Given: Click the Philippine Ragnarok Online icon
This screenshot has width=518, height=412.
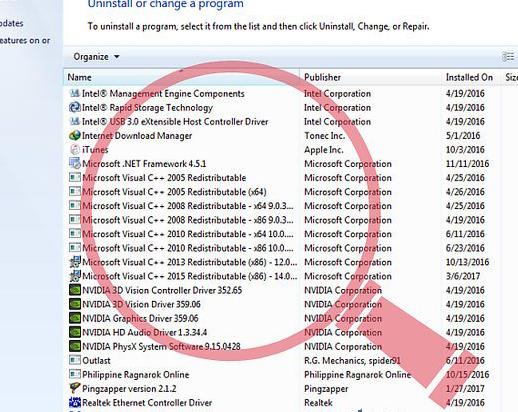Looking at the screenshot, I should click(75, 374).
